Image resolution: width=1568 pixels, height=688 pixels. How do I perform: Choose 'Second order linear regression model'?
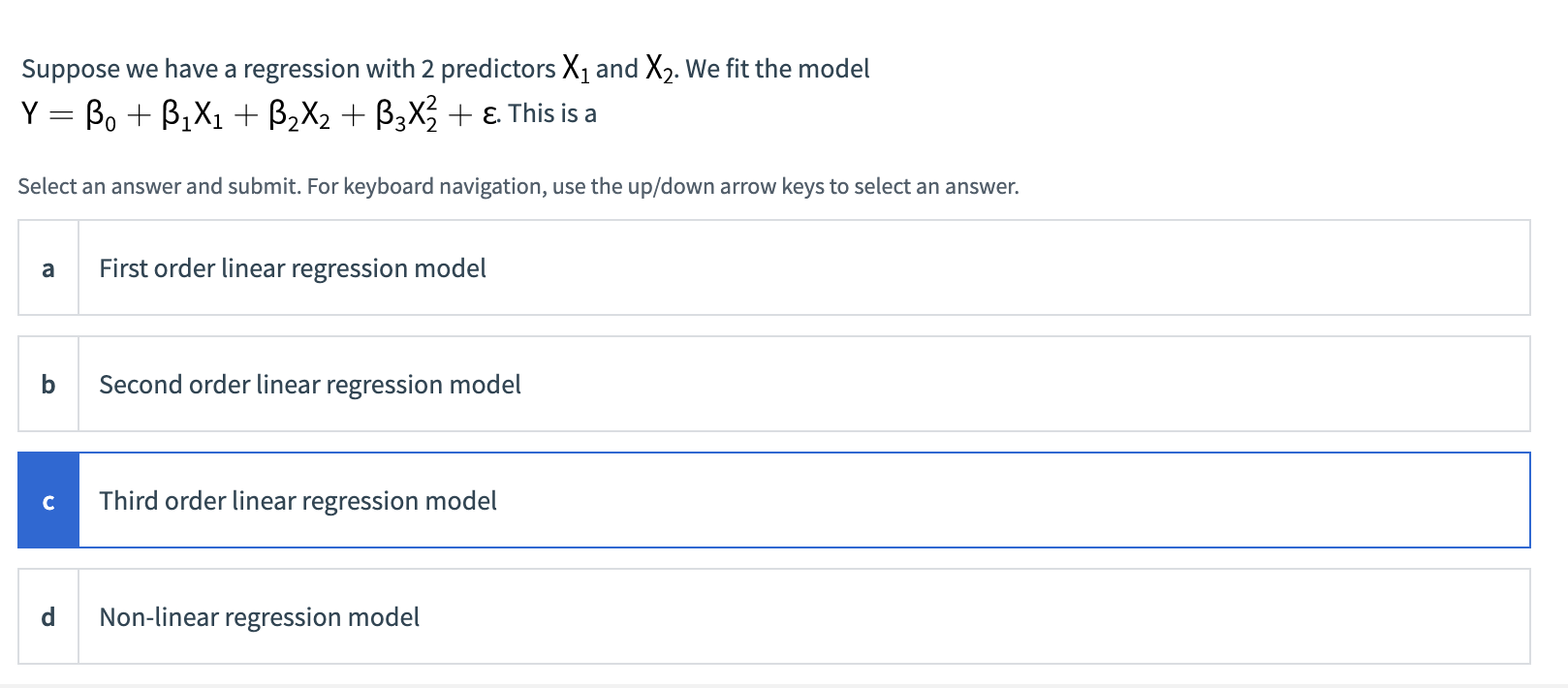click(310, 384)
